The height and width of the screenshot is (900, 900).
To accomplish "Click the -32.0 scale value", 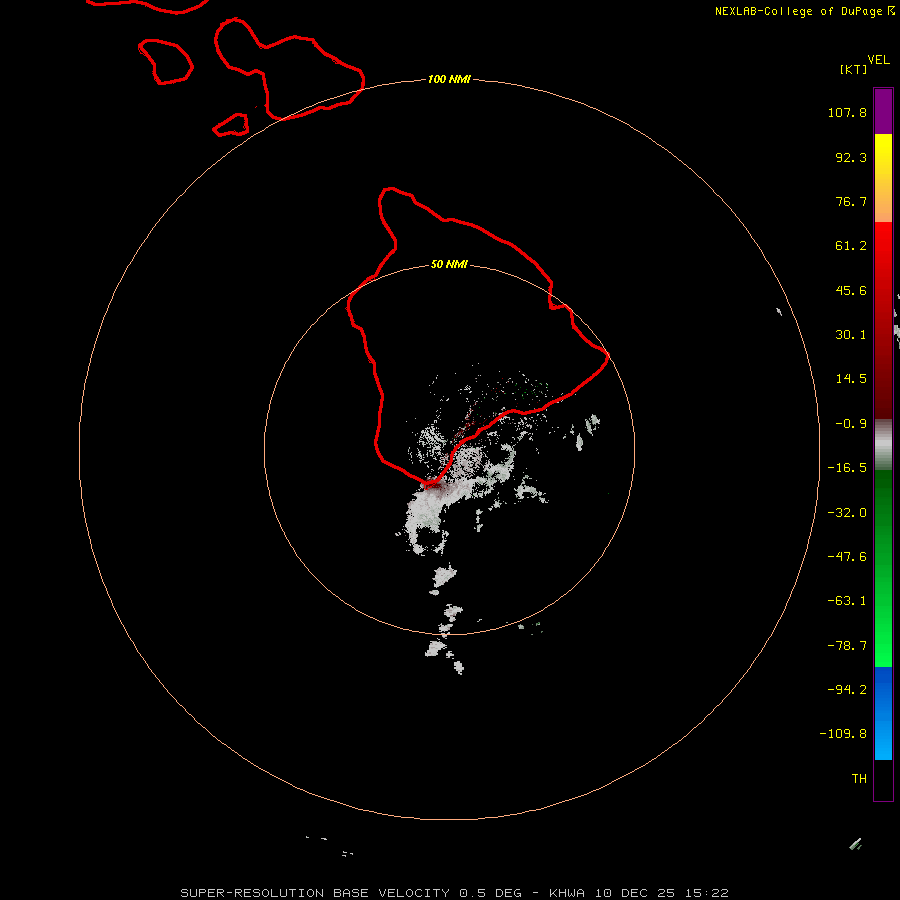I will tap(847, 513).
